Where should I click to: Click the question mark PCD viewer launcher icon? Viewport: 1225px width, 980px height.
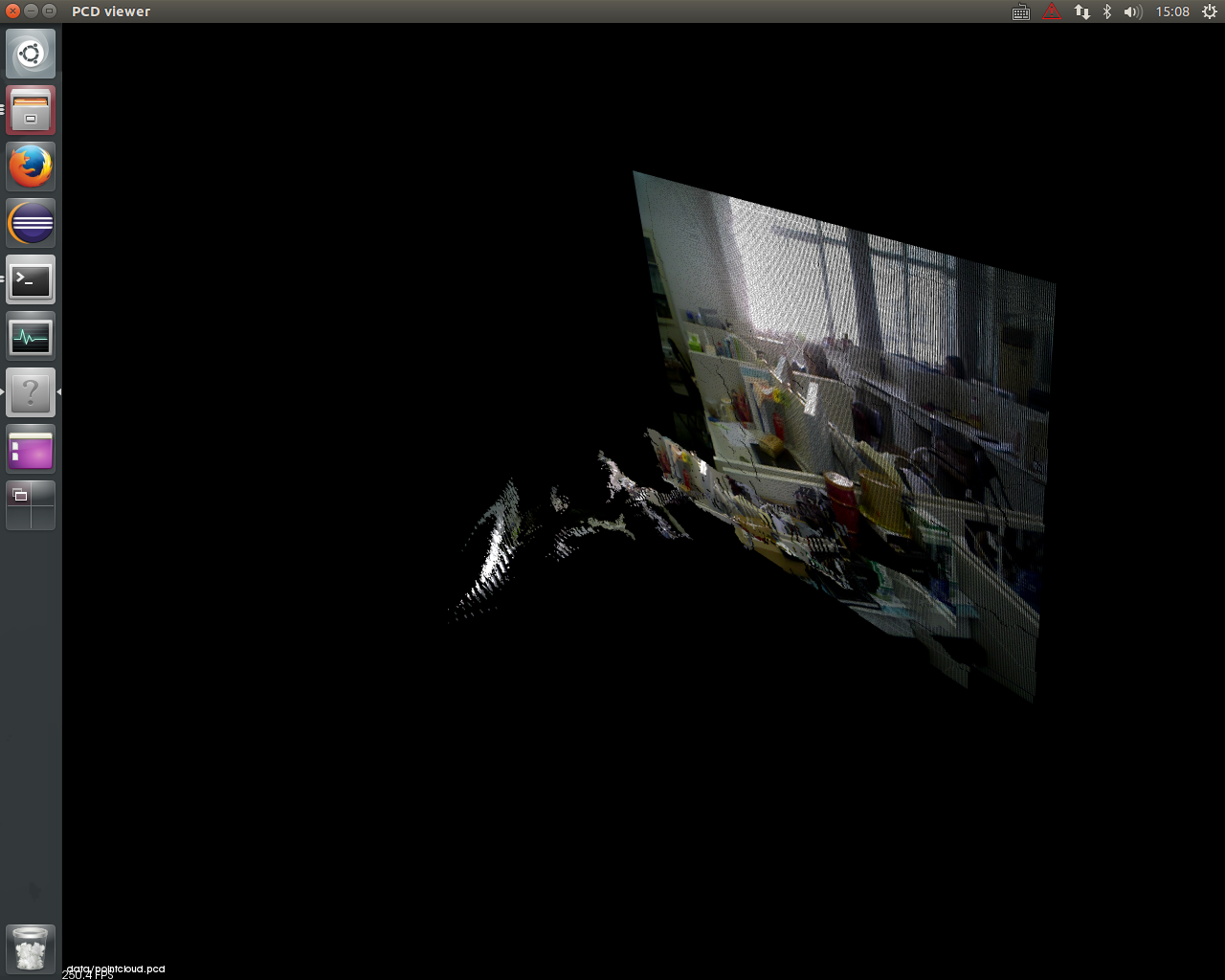coord(31,392)
